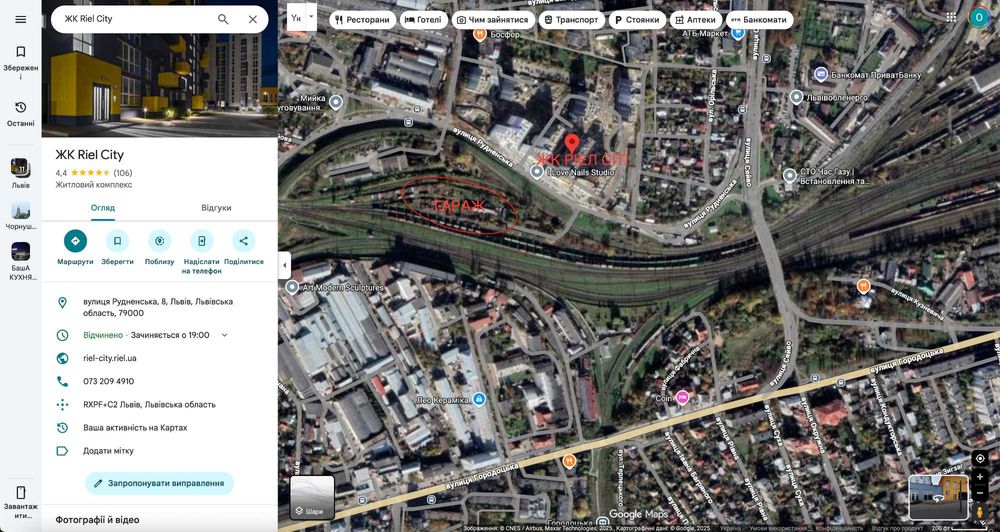
Task: Click the download app phone icon
Action: 20,492
